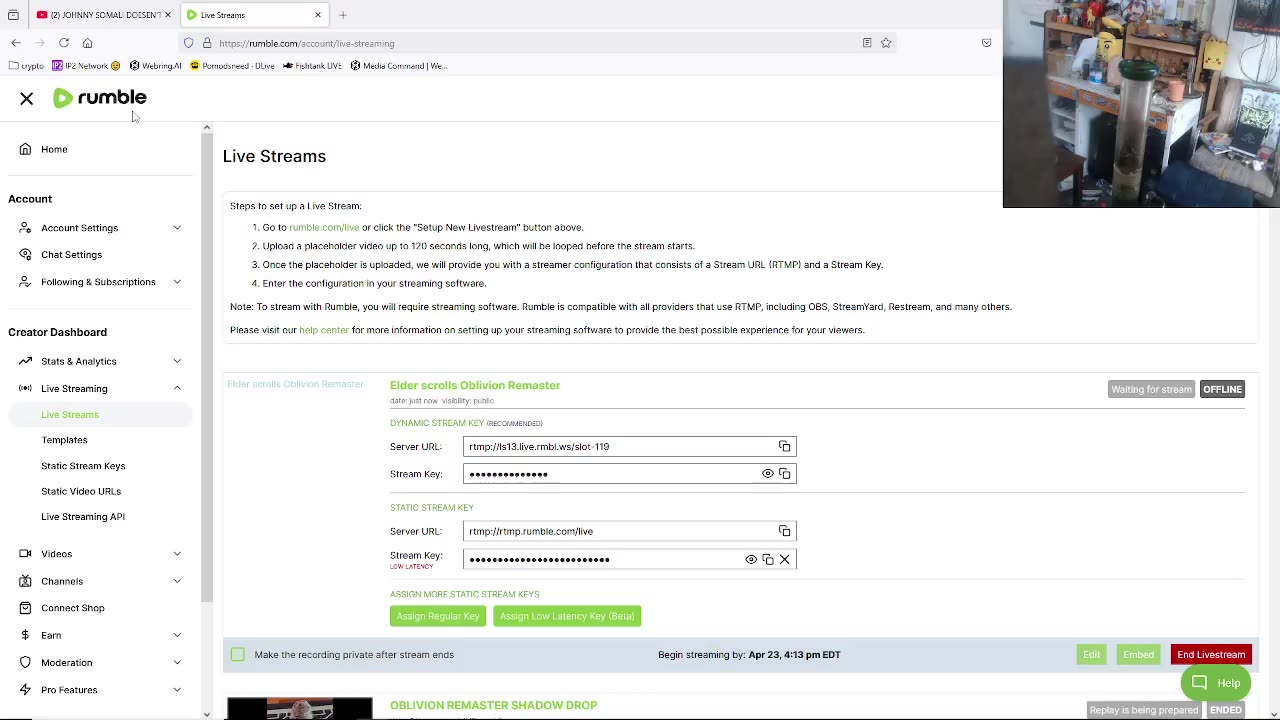Expand Channels section chevron
The width and height of the screenshot is (1280, 720).
pos(177,581)
